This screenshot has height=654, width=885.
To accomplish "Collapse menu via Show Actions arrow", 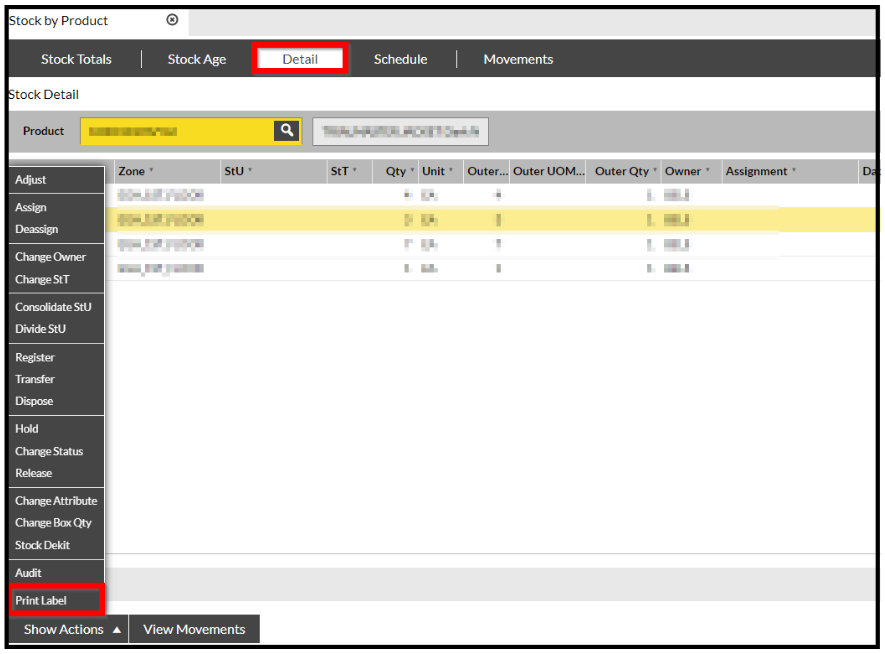I will point(117,630).
